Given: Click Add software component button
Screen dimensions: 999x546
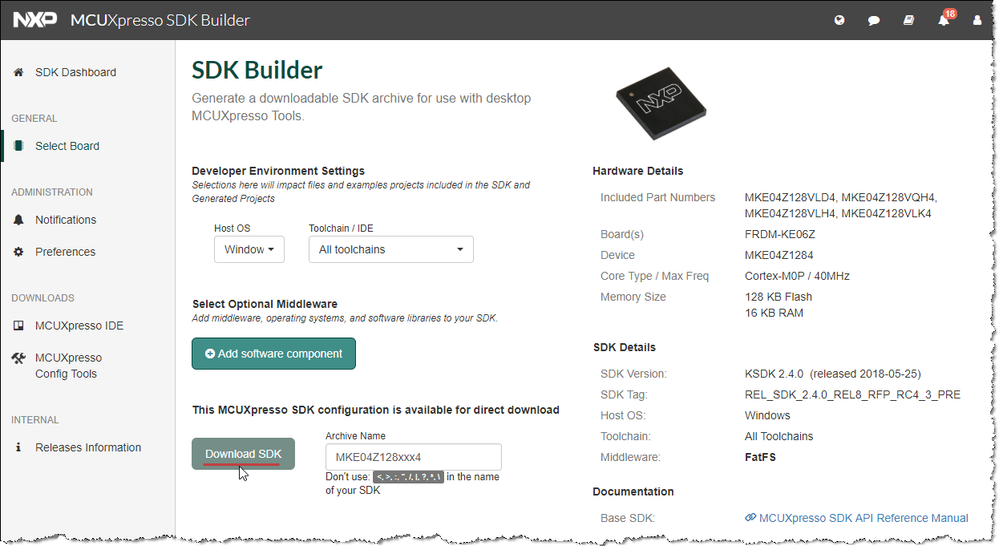Looking at the screenshot, I should click(273, 354).
